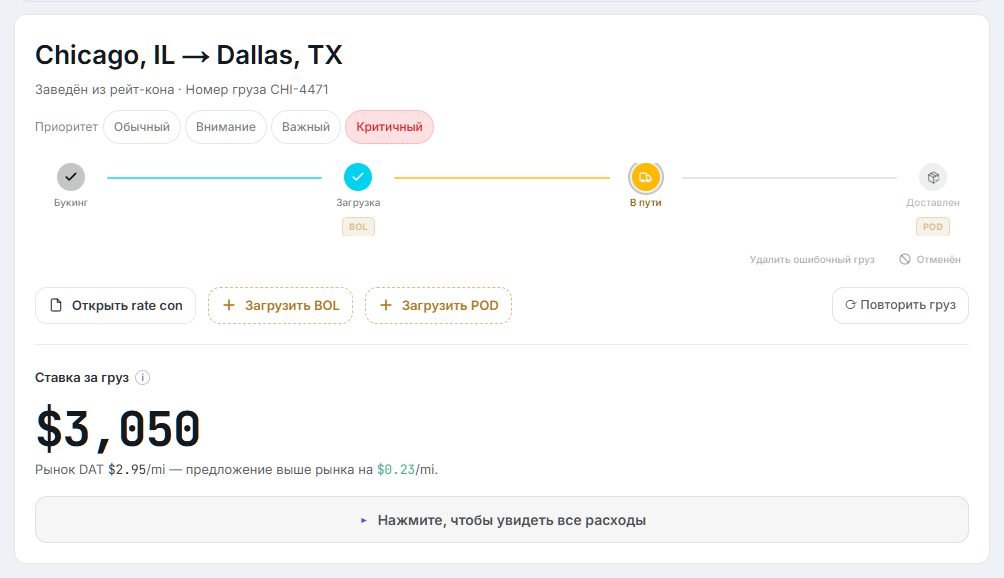Click the Букинг checkmark step icon
Screen dimensions: 1004x578
pyautogui.click(x=71, y=177)
